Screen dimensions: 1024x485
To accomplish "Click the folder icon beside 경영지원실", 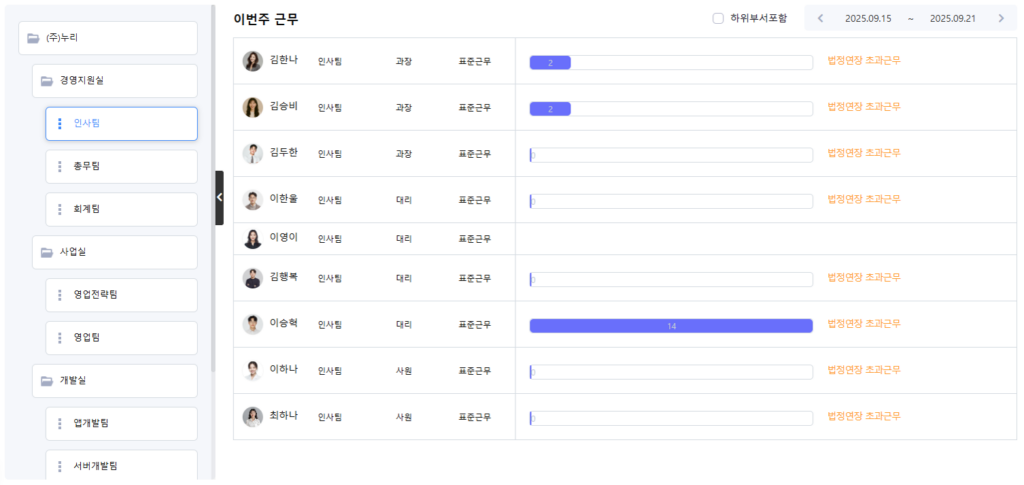I will point(46,81).
